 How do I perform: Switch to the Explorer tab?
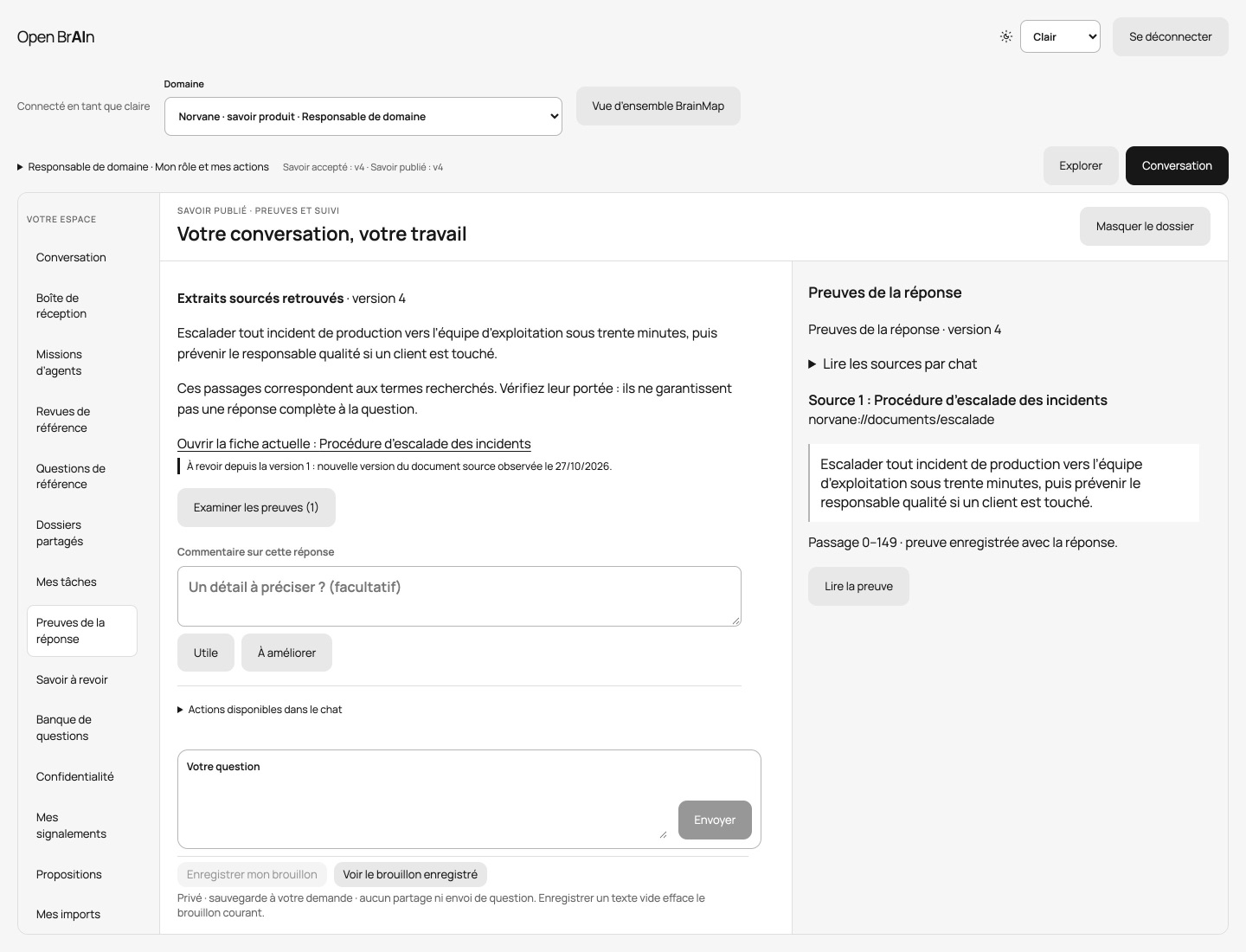(x=1081, y=165)
